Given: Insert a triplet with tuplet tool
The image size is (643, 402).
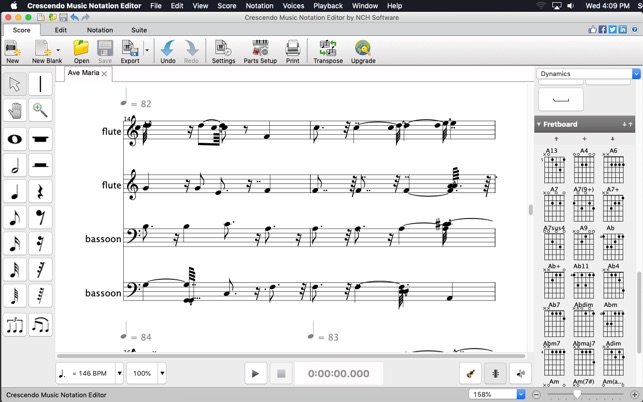Looking at the screenshot, I should [x=15, y=325].
